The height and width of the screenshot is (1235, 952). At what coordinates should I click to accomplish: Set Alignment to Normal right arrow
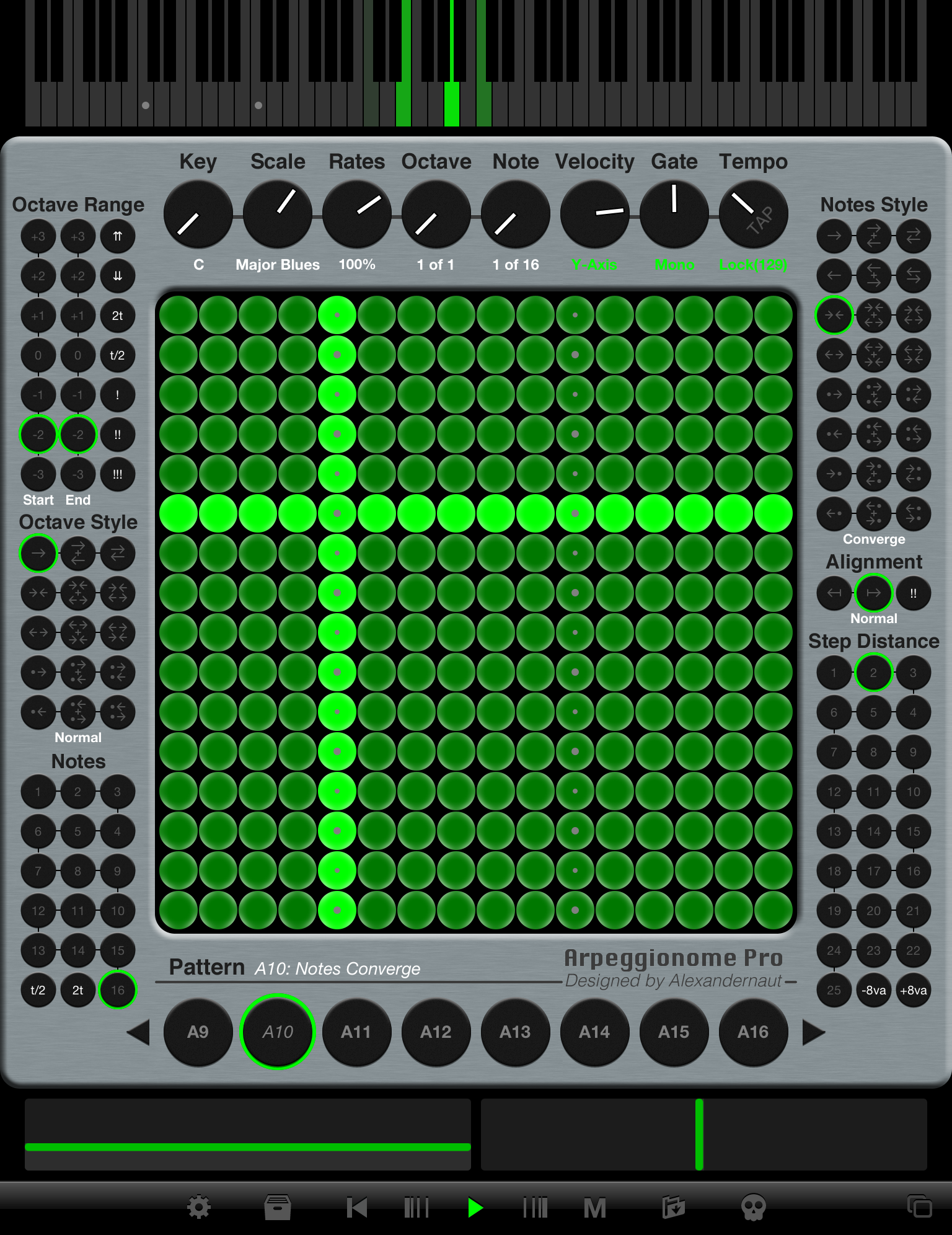point(874,593)
